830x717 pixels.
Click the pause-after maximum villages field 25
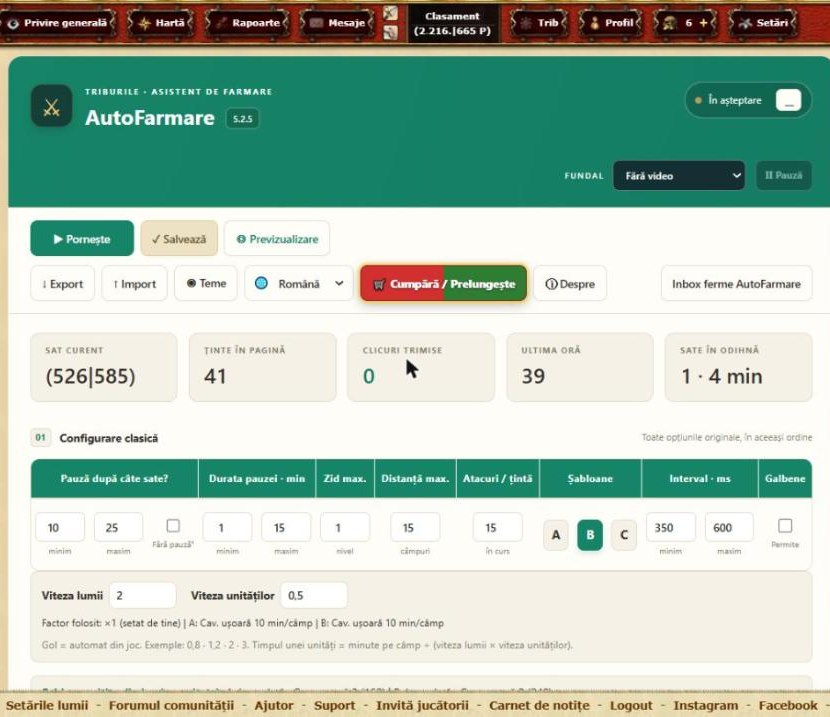point(119,527)
